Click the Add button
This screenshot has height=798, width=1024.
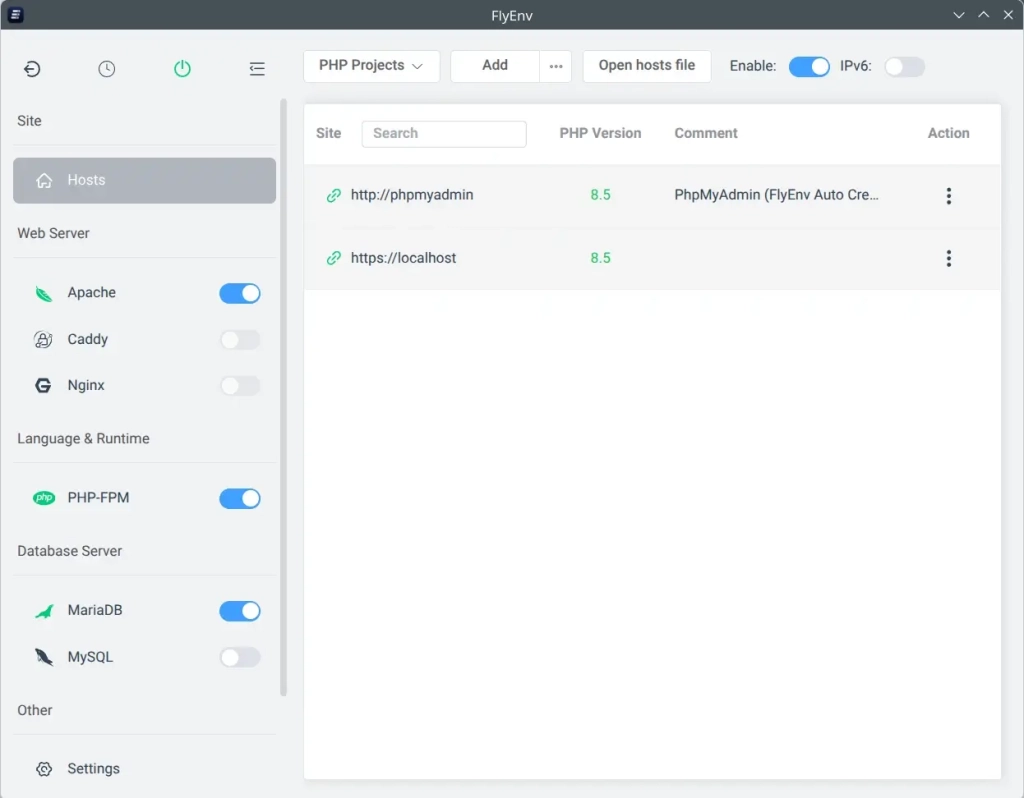495,66
